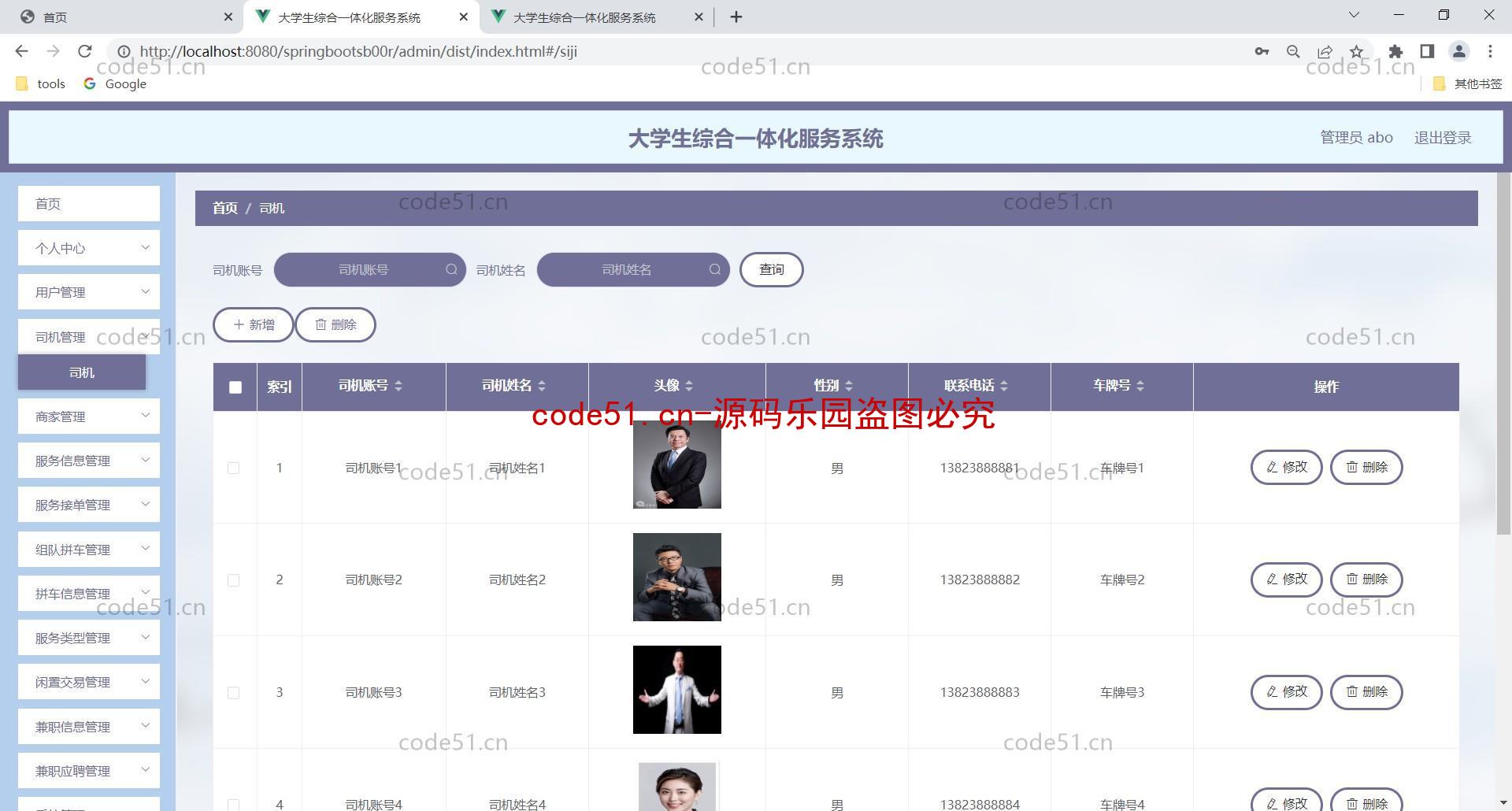Screen dimensions: 1512x811
Task: Open the avatar thumbnail of 司机姓名3
Action: (677, 690)
